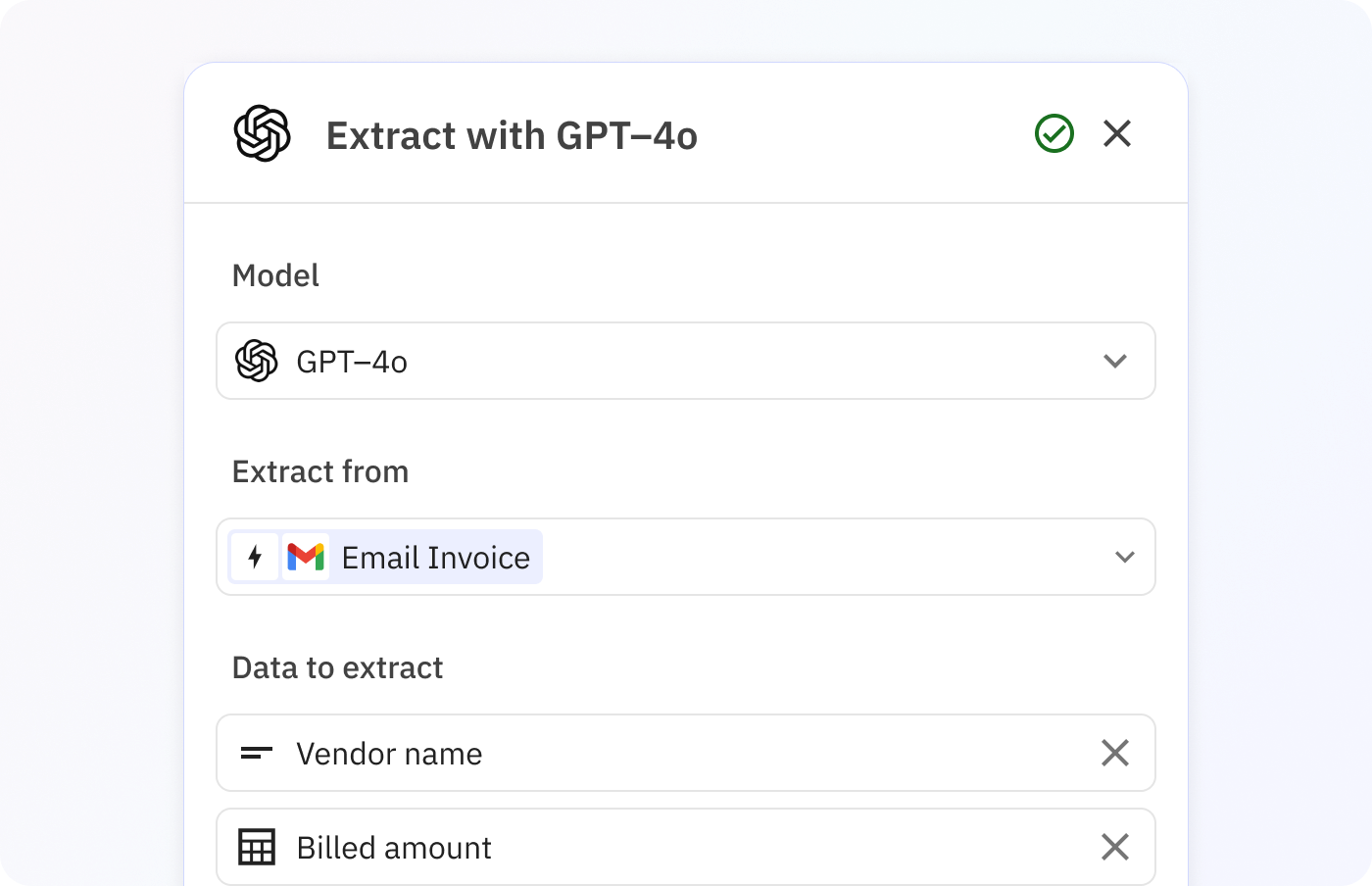
Task: Click the OpenAI icon inside the Model field
Action: point(258,361)
